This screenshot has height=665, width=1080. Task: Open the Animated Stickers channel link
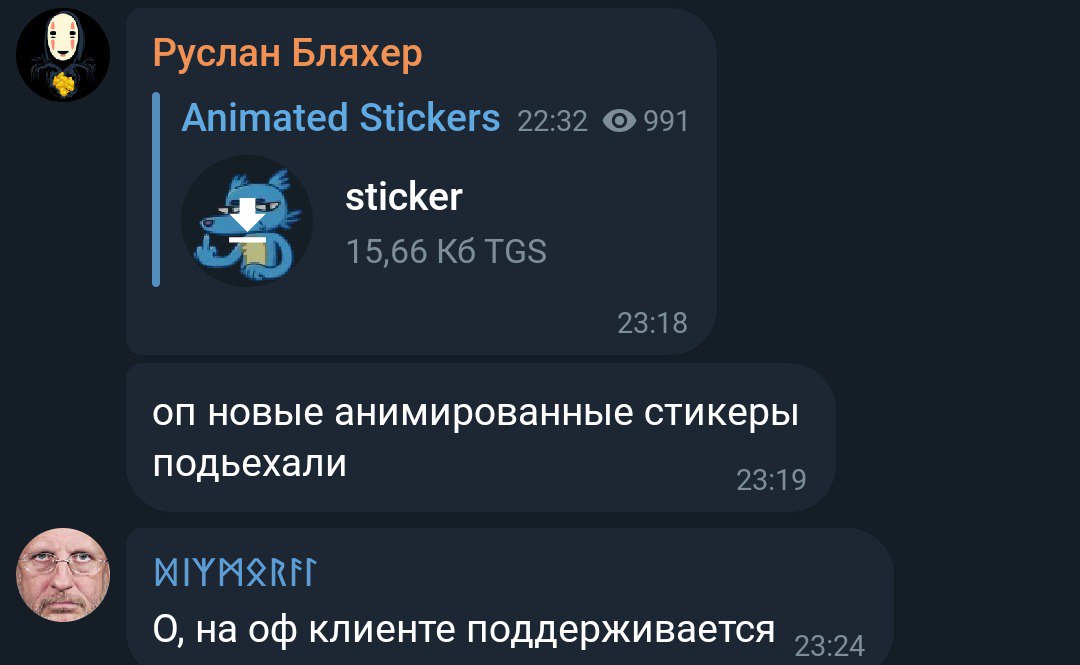(340, 117)
